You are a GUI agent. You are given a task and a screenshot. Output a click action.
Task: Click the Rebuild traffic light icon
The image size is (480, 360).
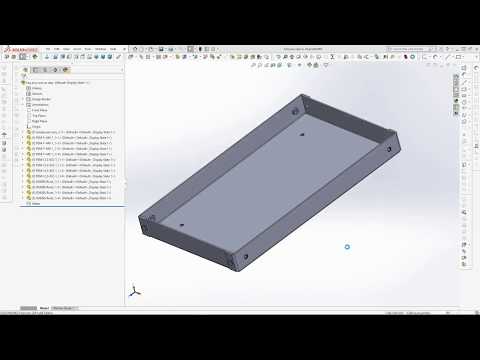[x=200, y=49]
